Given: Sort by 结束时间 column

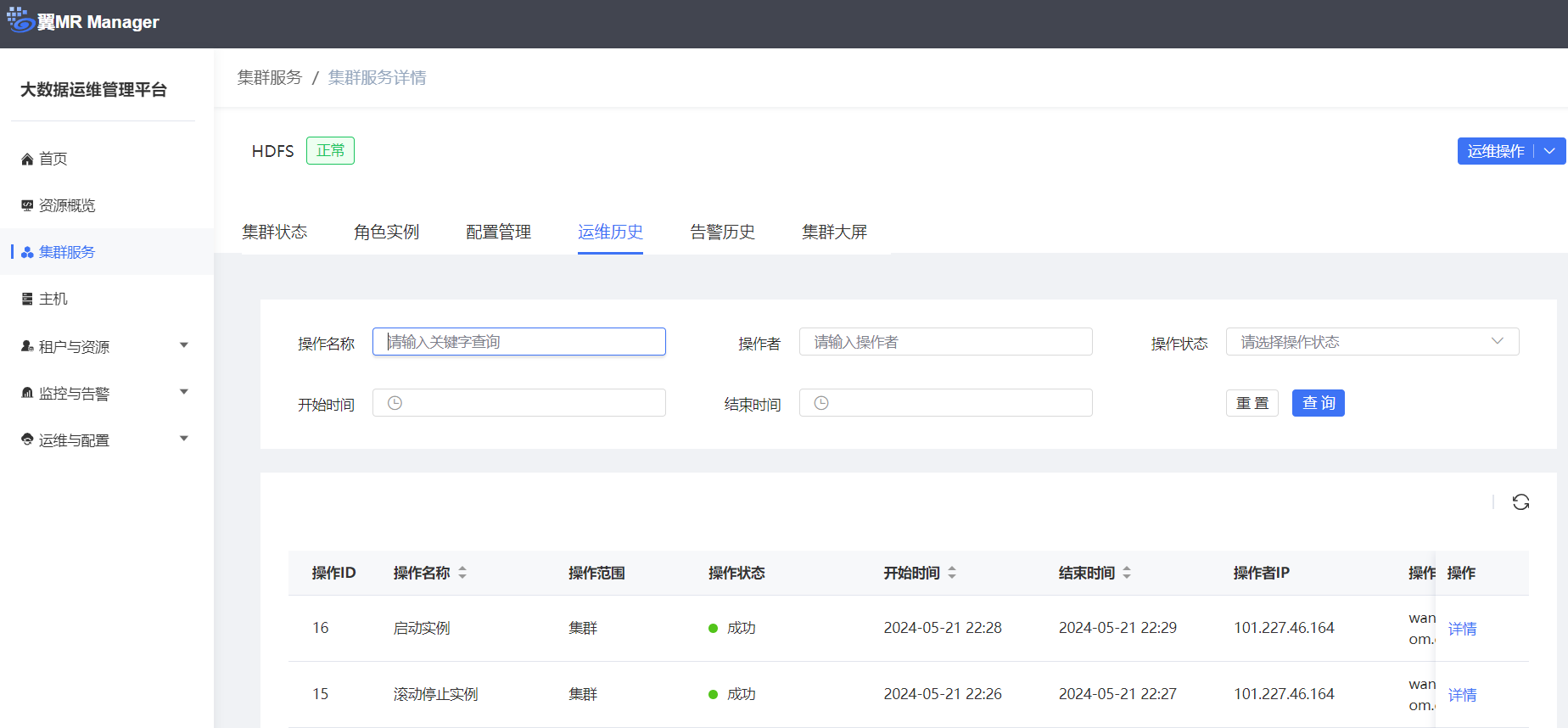Looking at the screenshot, I should pos(1127,573).
